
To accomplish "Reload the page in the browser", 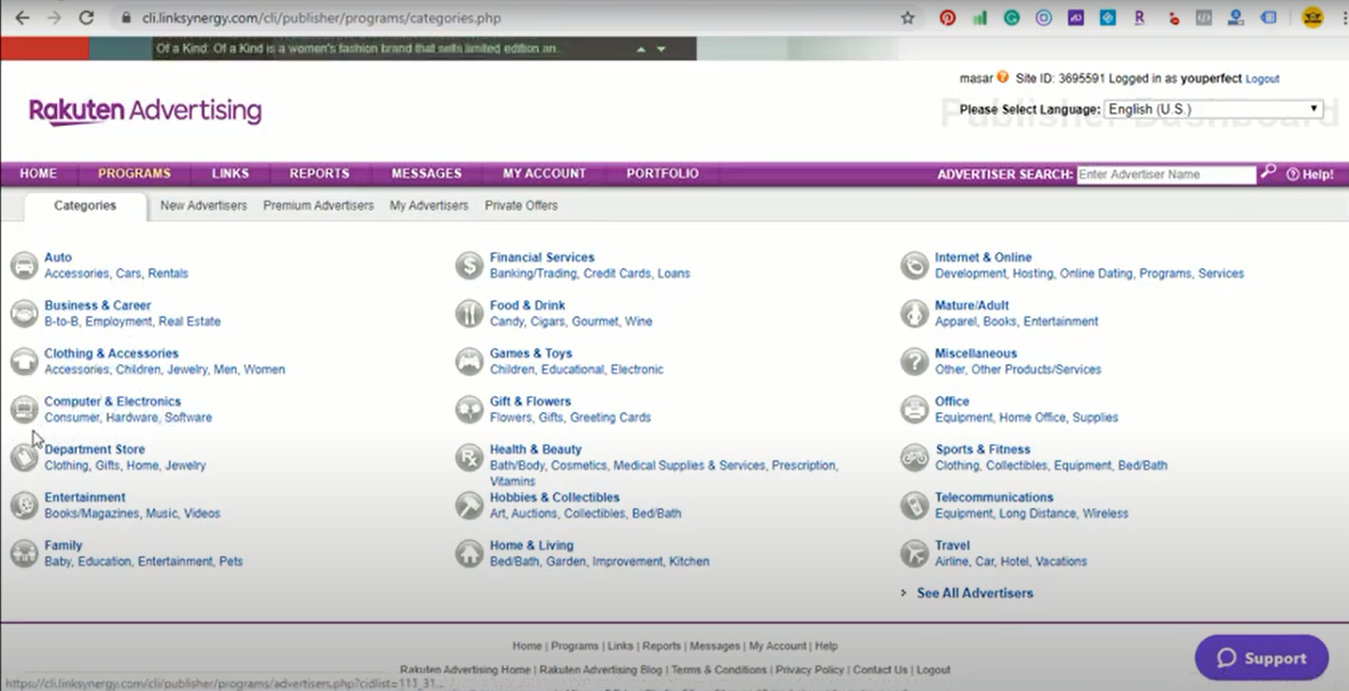I will click(x=86, y=18).
